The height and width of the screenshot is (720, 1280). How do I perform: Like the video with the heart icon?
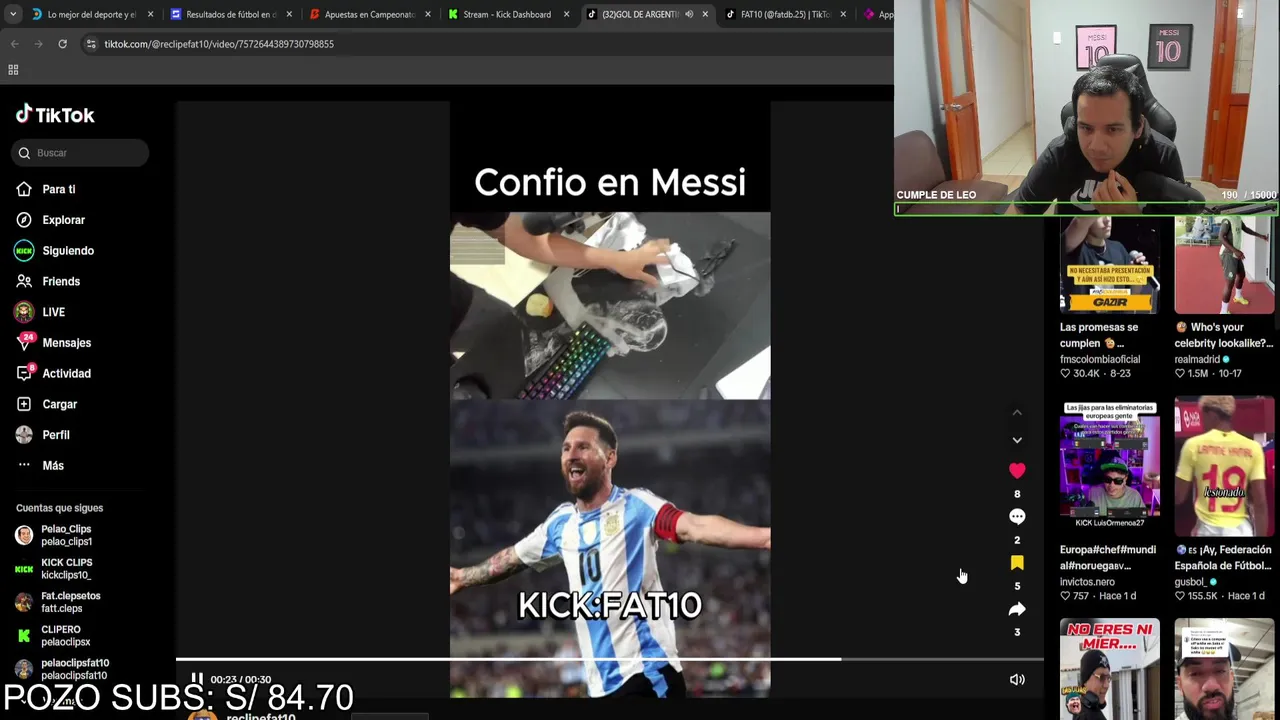tap(1017, 470)
